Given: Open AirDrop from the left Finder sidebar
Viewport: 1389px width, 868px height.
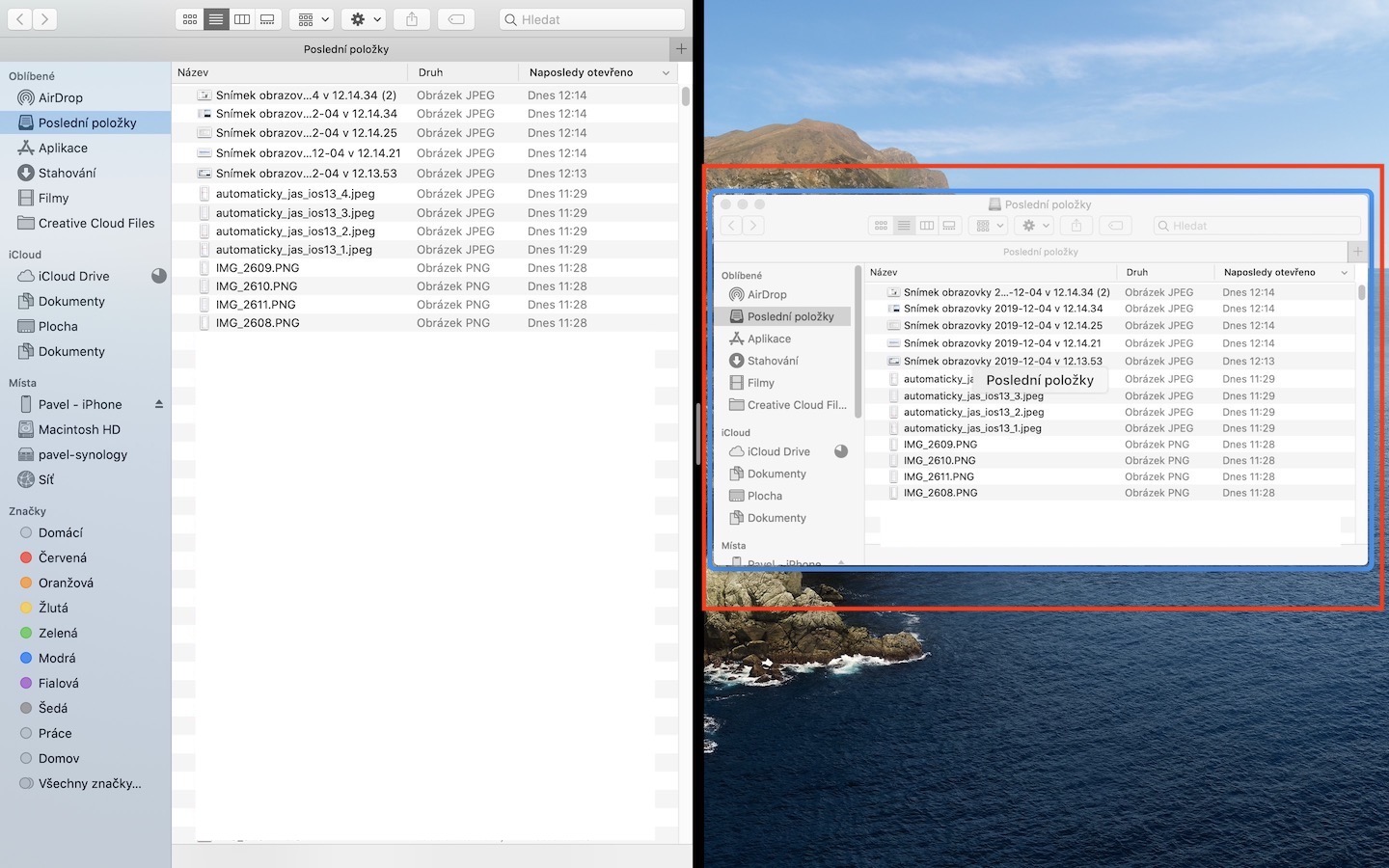Looking at the screenshot, I should click(x=61, y=97).
